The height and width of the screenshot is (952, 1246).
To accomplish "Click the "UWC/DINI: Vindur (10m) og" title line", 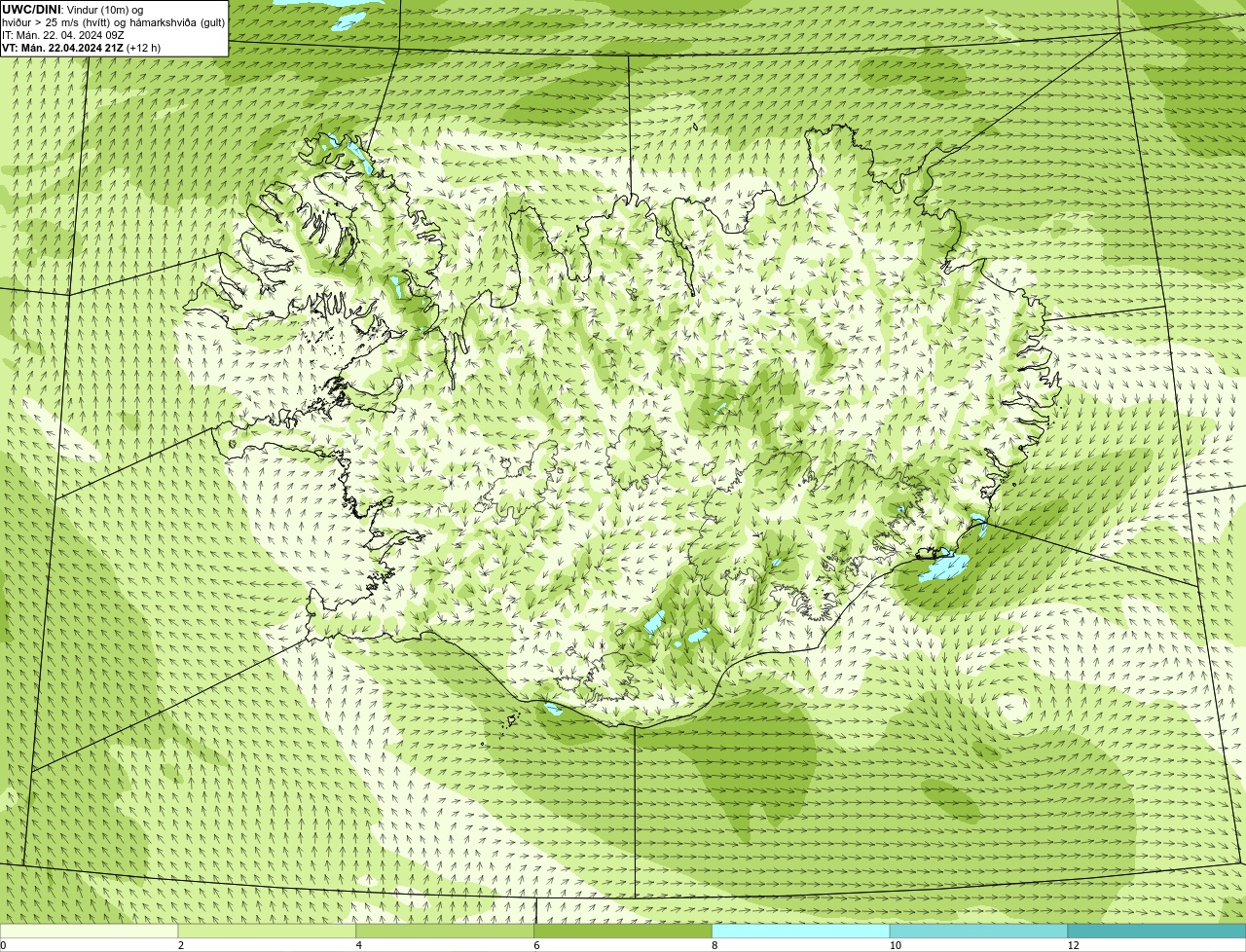I will 73,10.
